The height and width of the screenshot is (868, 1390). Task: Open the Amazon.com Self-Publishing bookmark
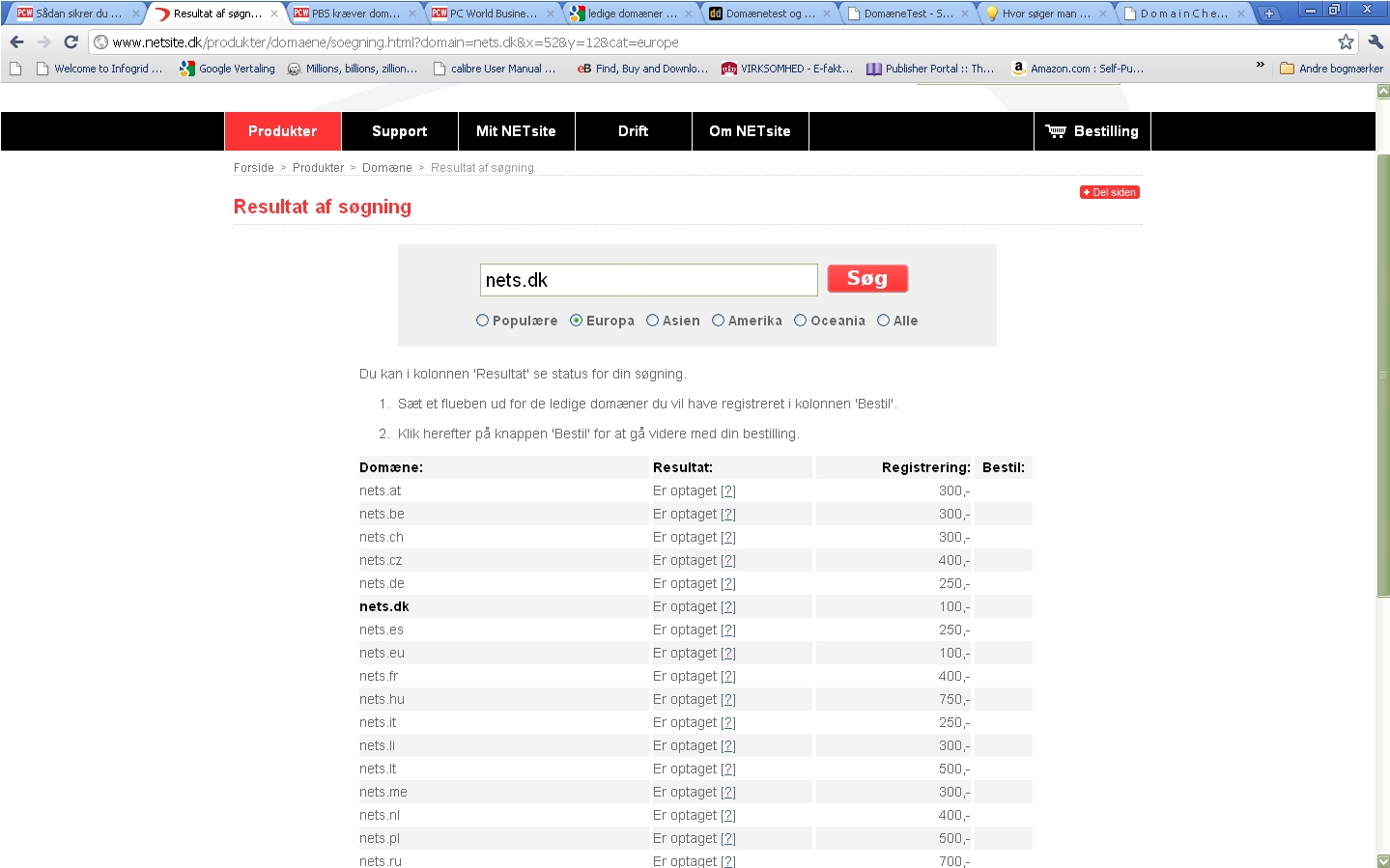coord(1078,69)
